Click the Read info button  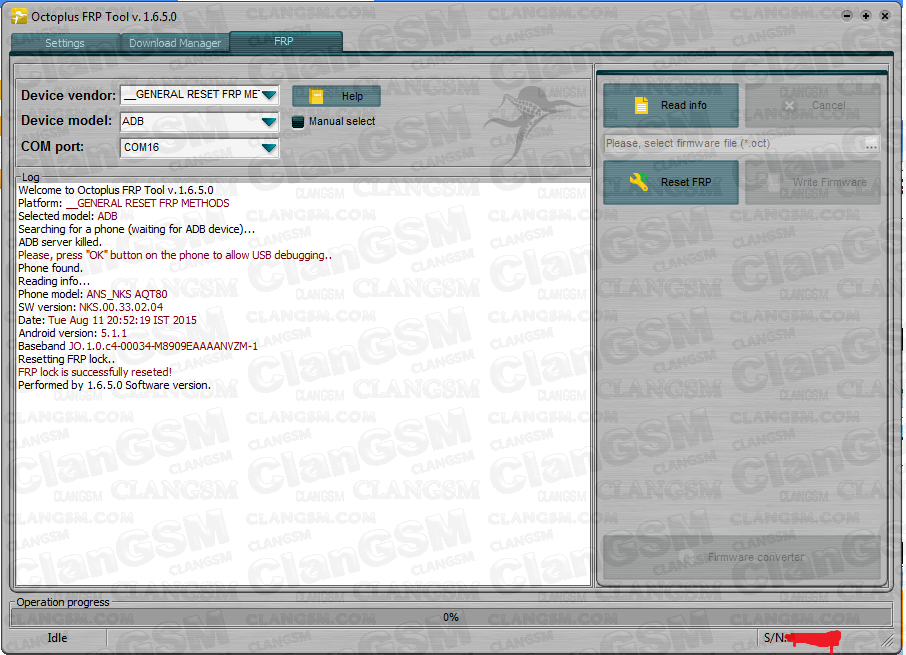671,105
